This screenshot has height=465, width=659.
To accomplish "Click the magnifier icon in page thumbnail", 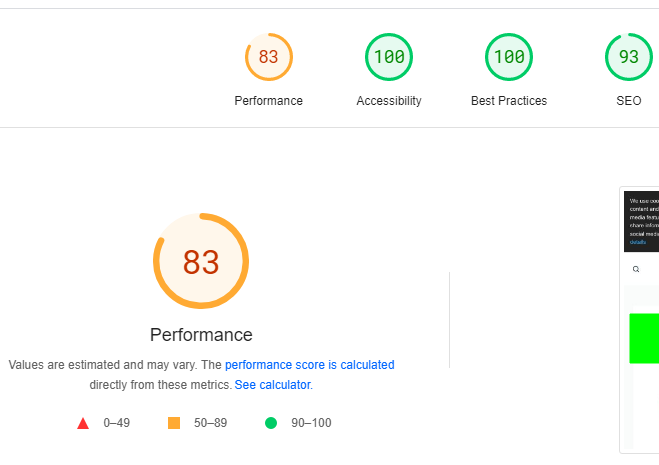I will pyautogui.click(x=636, y=269).
